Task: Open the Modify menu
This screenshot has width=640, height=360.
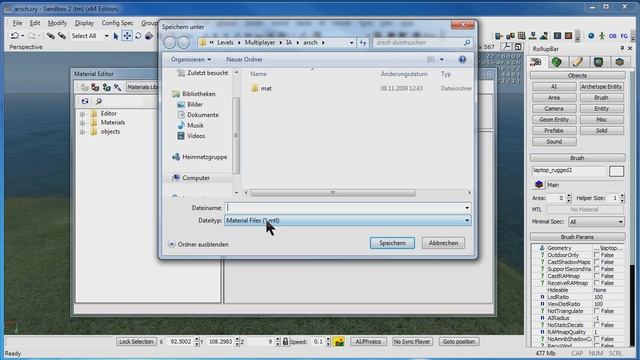Action: coord(57,23)
